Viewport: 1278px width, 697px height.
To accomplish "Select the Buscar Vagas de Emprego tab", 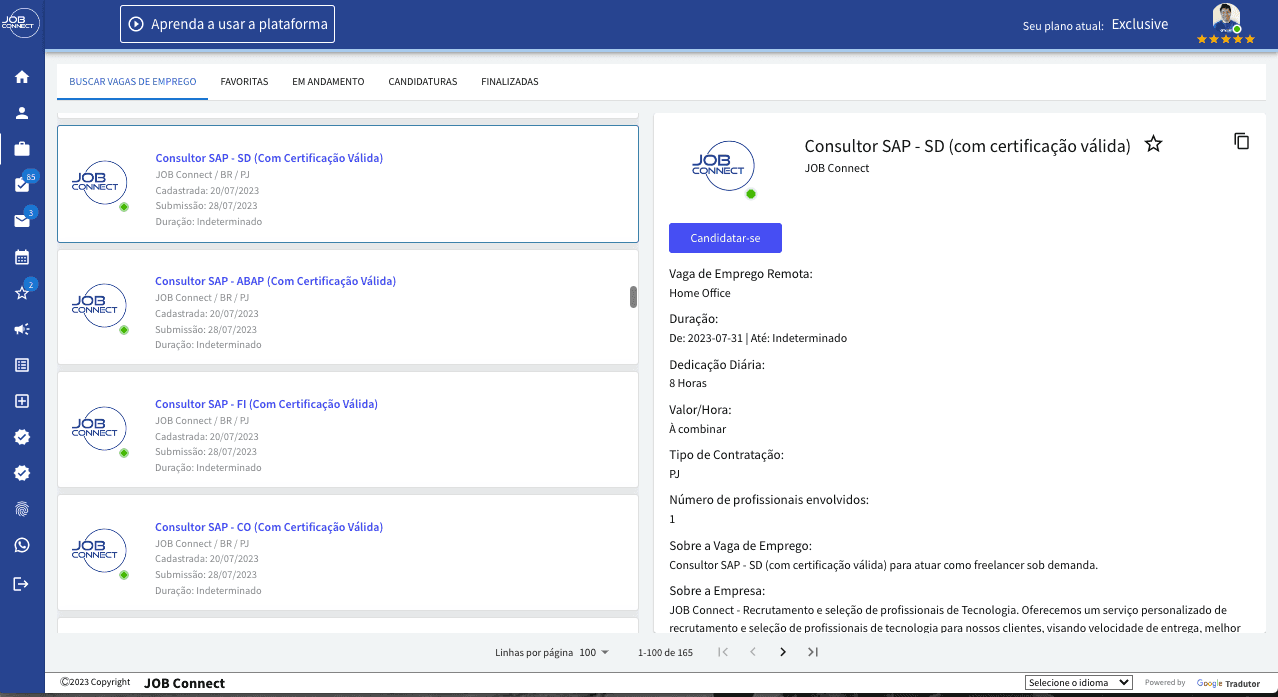I will (x=133, y=82).
